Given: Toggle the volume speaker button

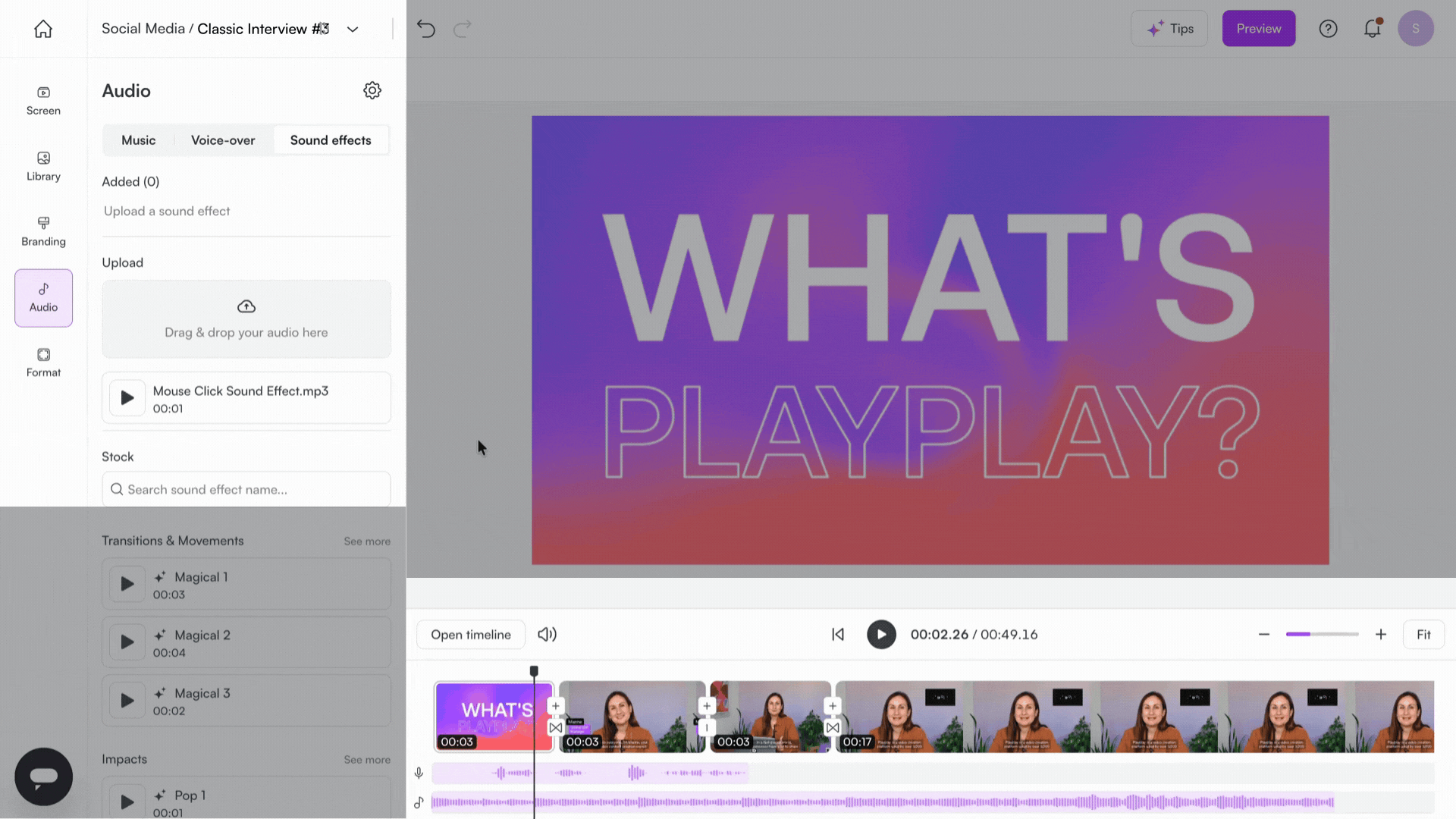Looking at the screenshot, I should [547, 635].
